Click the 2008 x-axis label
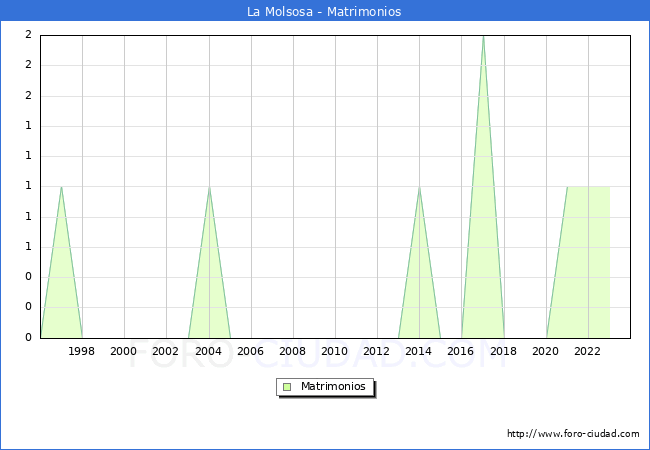The height and width of the screenshot is (450, 650). [292, 351]
